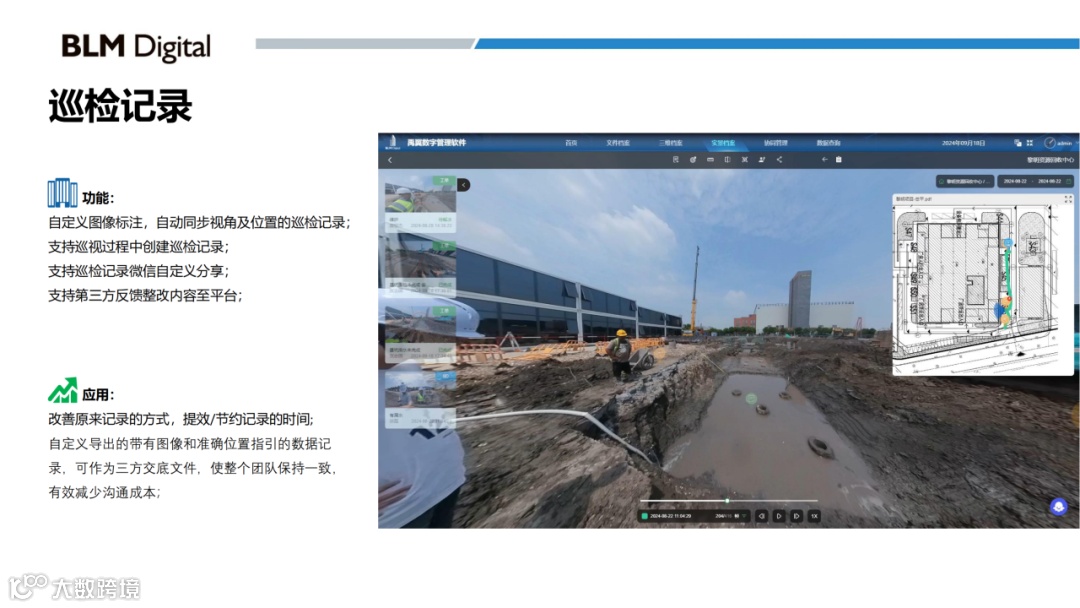Click the share icon in viewer toolbar
1080x608 pixels.
(x=779, y=160)
